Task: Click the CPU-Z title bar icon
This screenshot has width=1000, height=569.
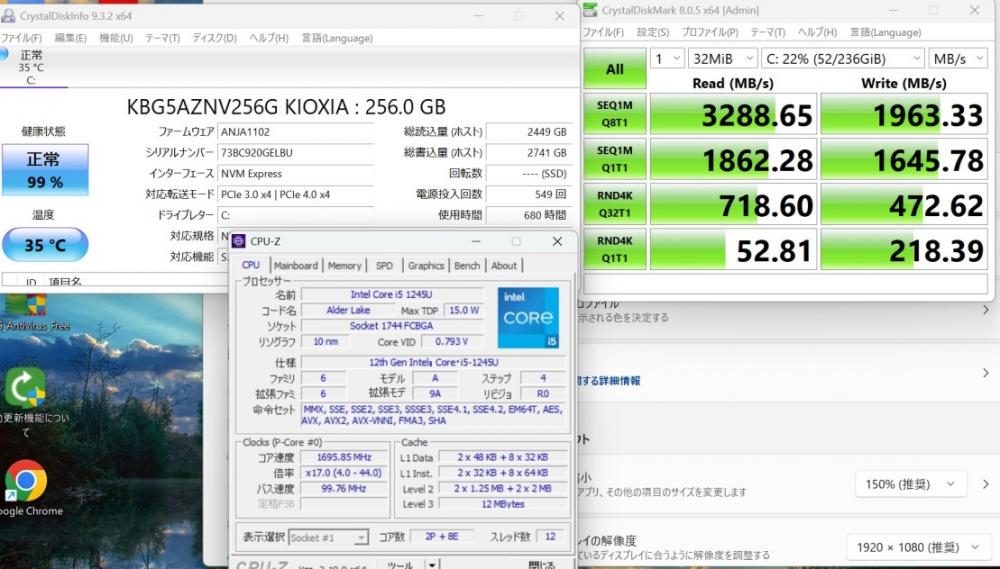Action: pos(239,240)
